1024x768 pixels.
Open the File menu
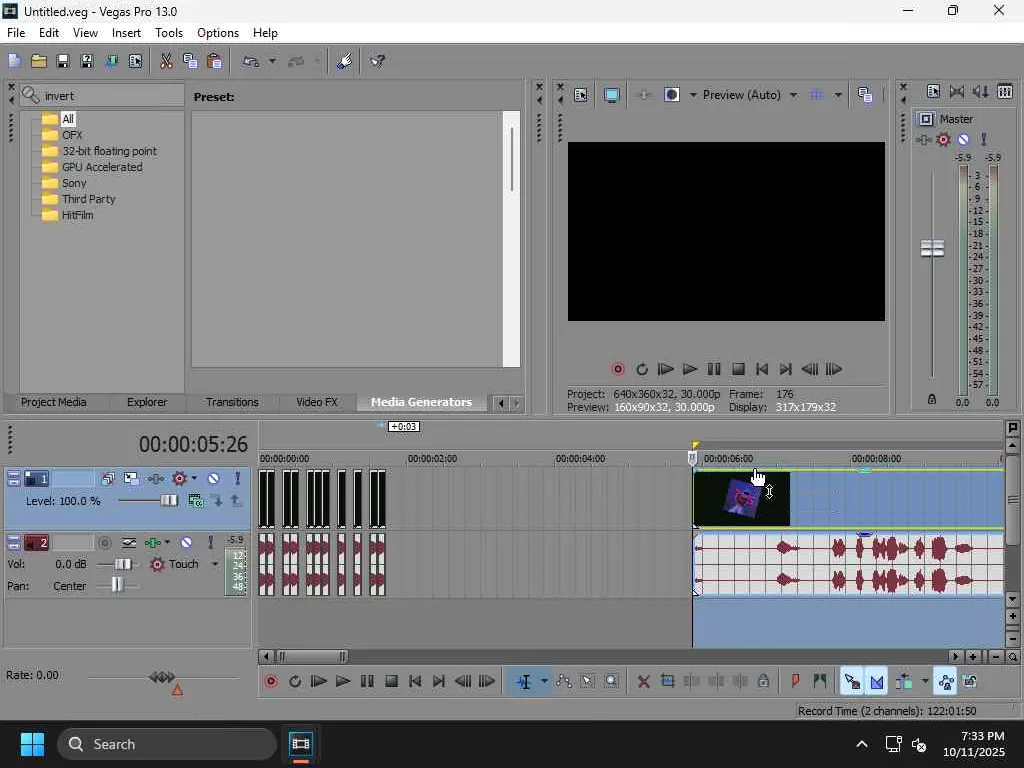(16, 33)
